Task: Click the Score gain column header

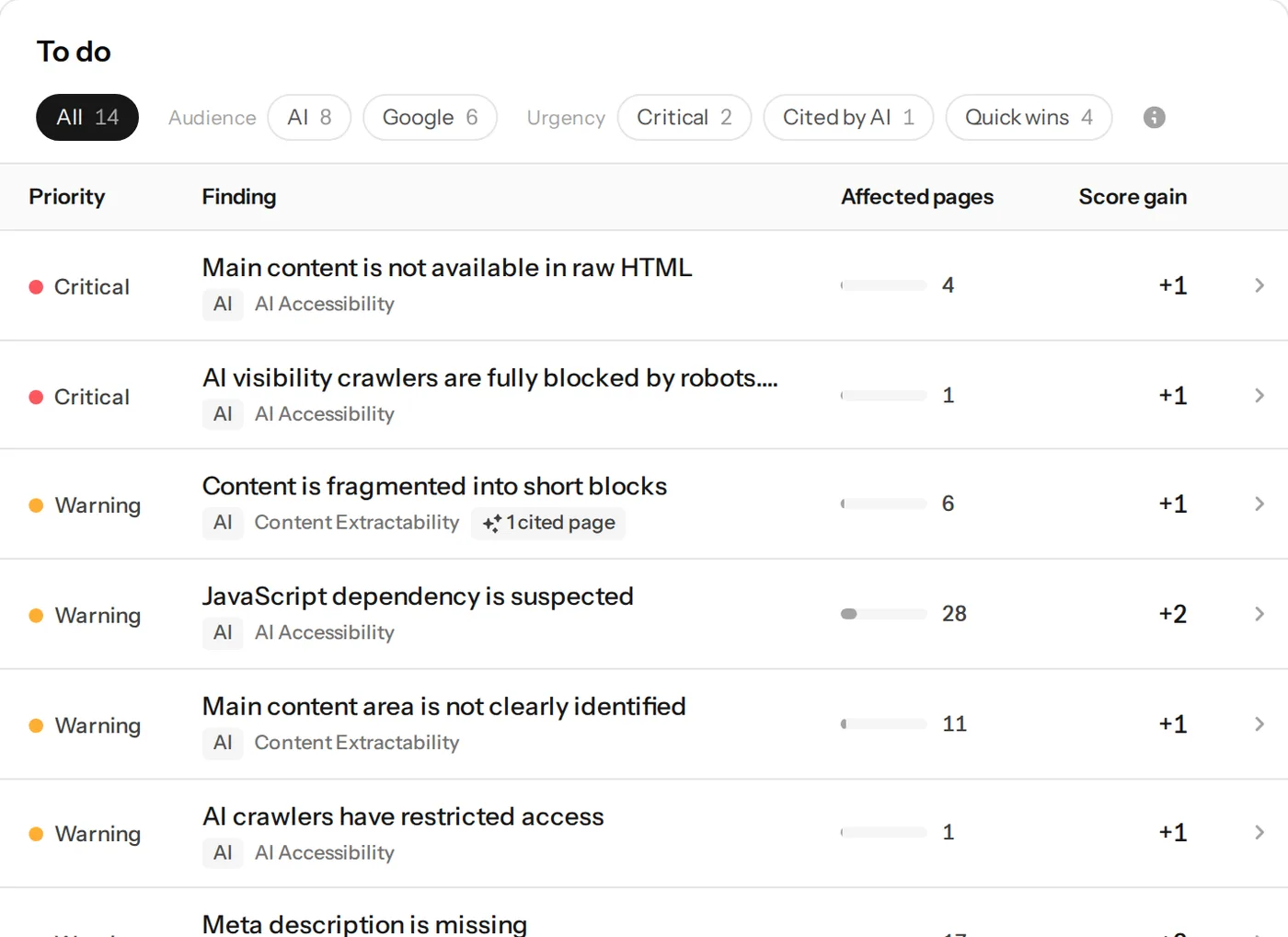Action: click(x=1133, y=197)
